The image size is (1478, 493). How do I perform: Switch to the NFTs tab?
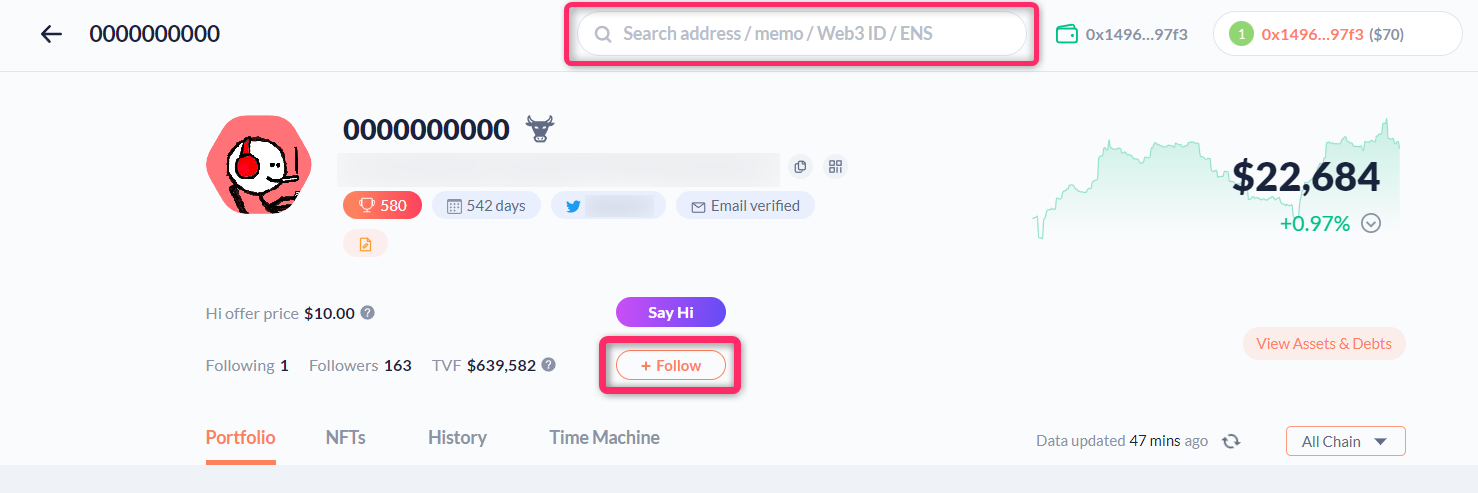345,438
